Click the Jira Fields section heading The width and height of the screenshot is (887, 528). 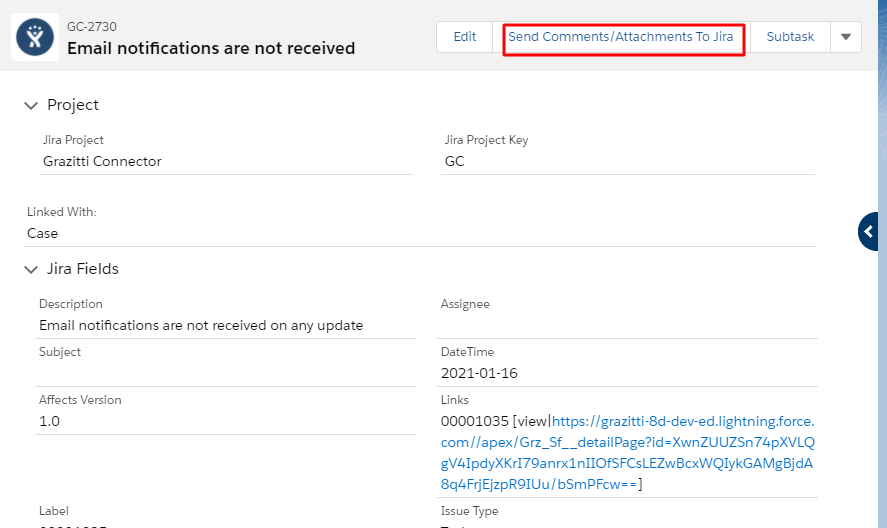(83, 269)
